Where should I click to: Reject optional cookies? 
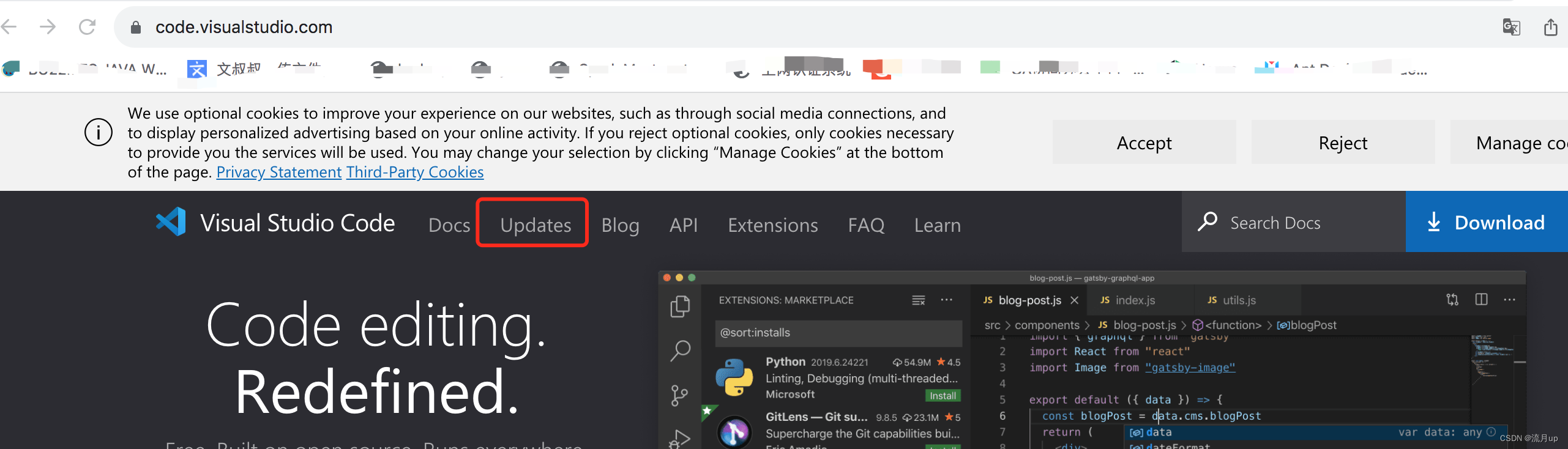tap(1343, 143)
